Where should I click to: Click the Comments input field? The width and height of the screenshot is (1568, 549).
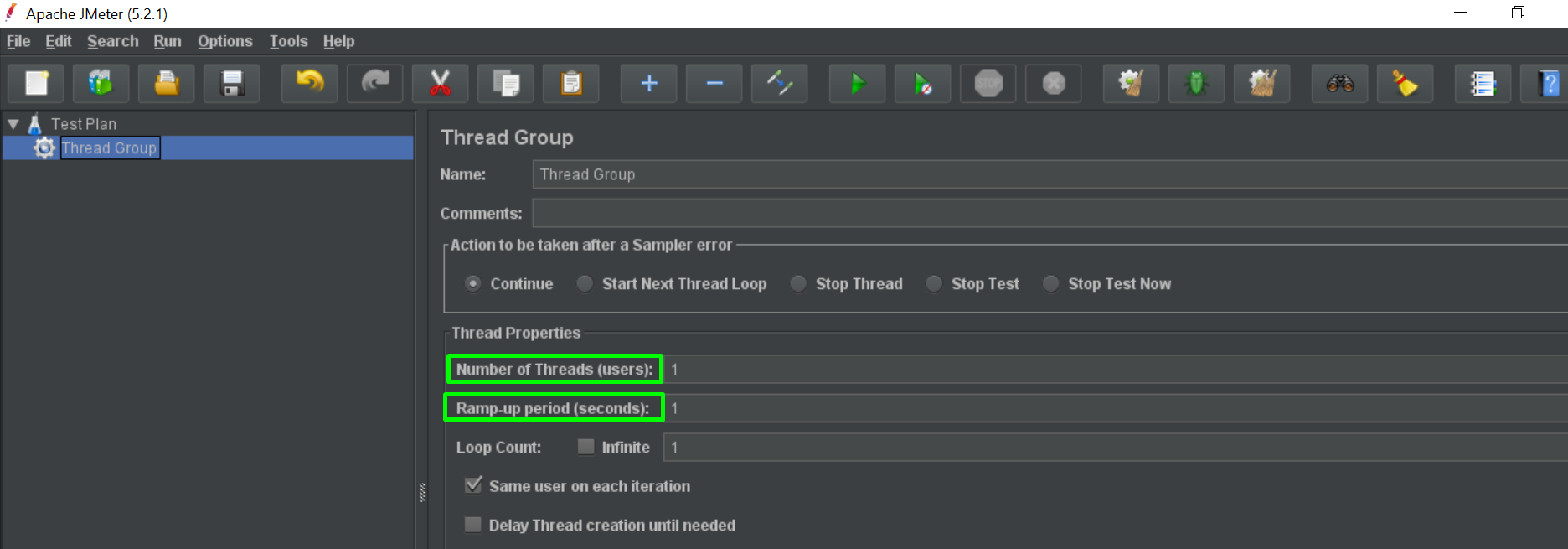click(1050, 213)
